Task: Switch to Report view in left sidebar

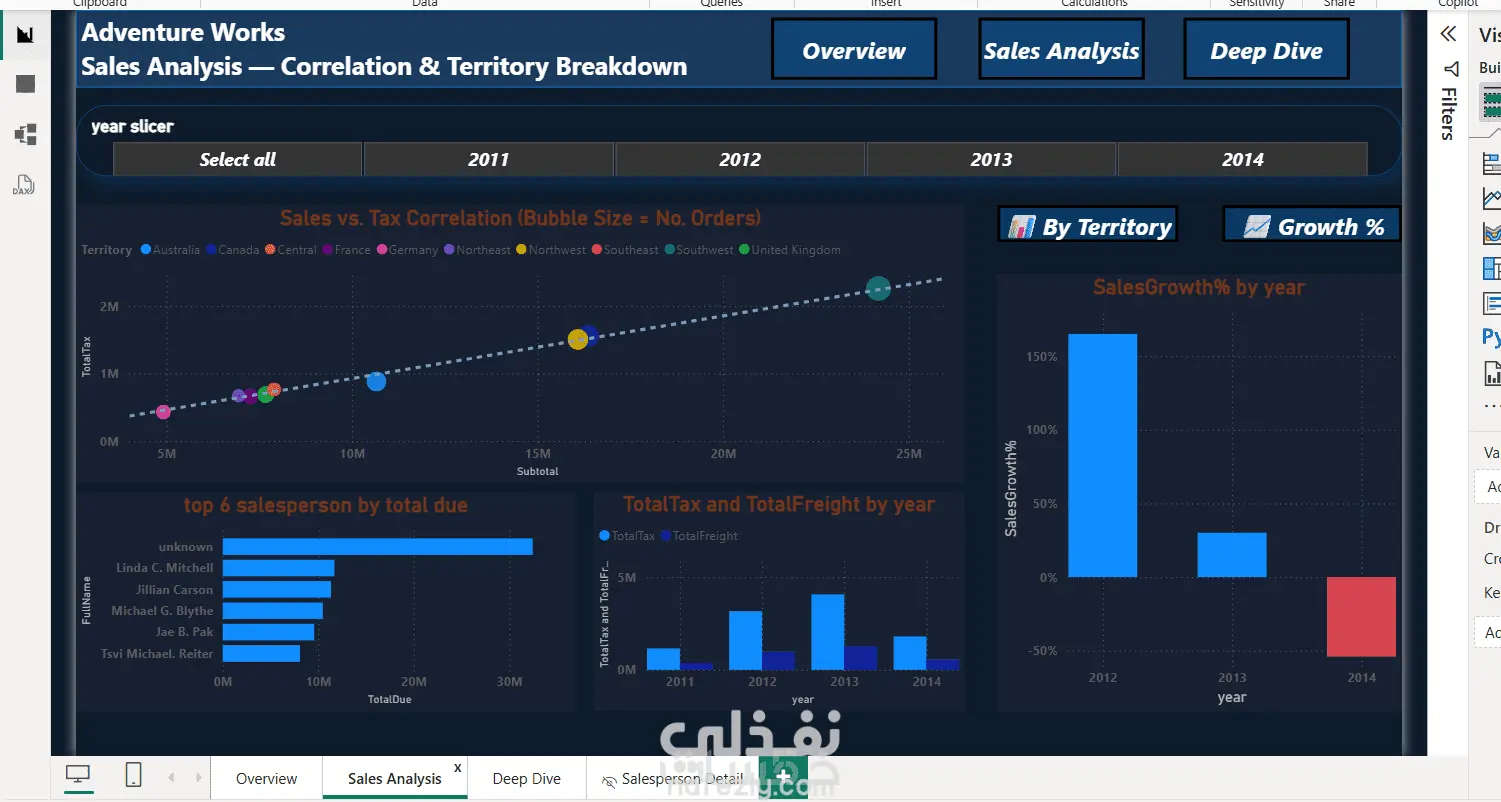Action: pos(25,35)
